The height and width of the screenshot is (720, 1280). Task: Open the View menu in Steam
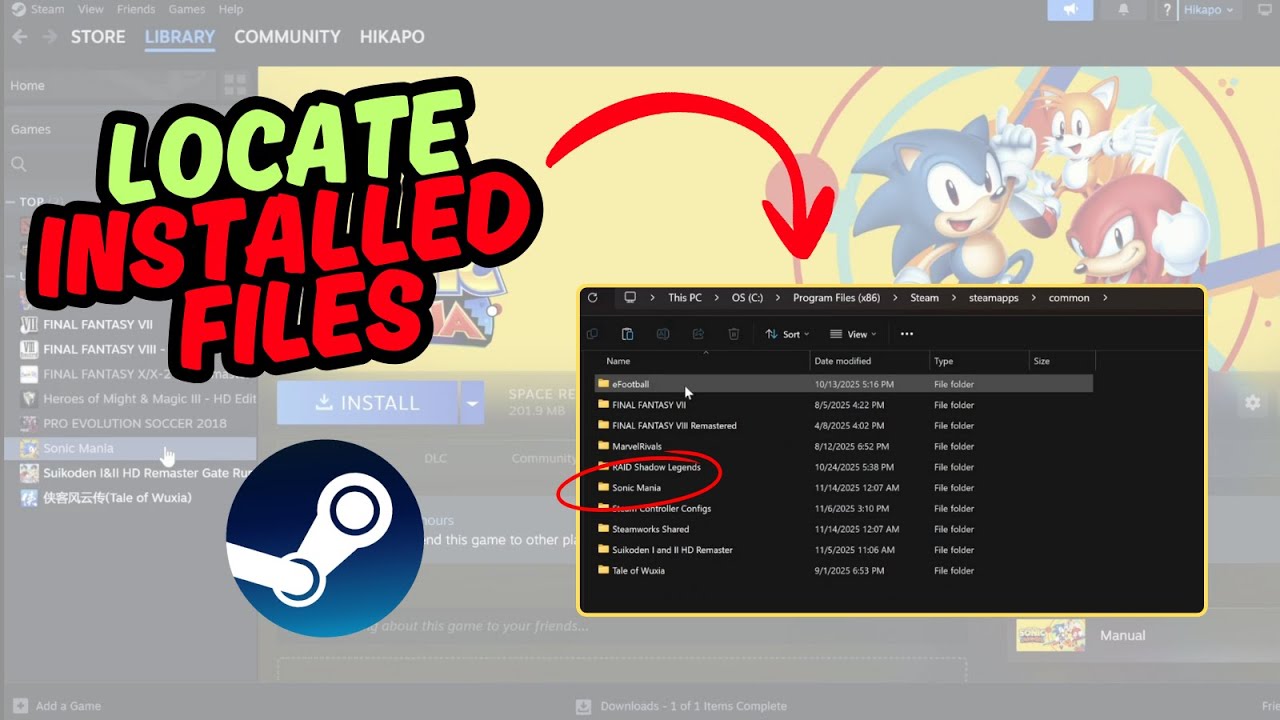coord(91,9)
